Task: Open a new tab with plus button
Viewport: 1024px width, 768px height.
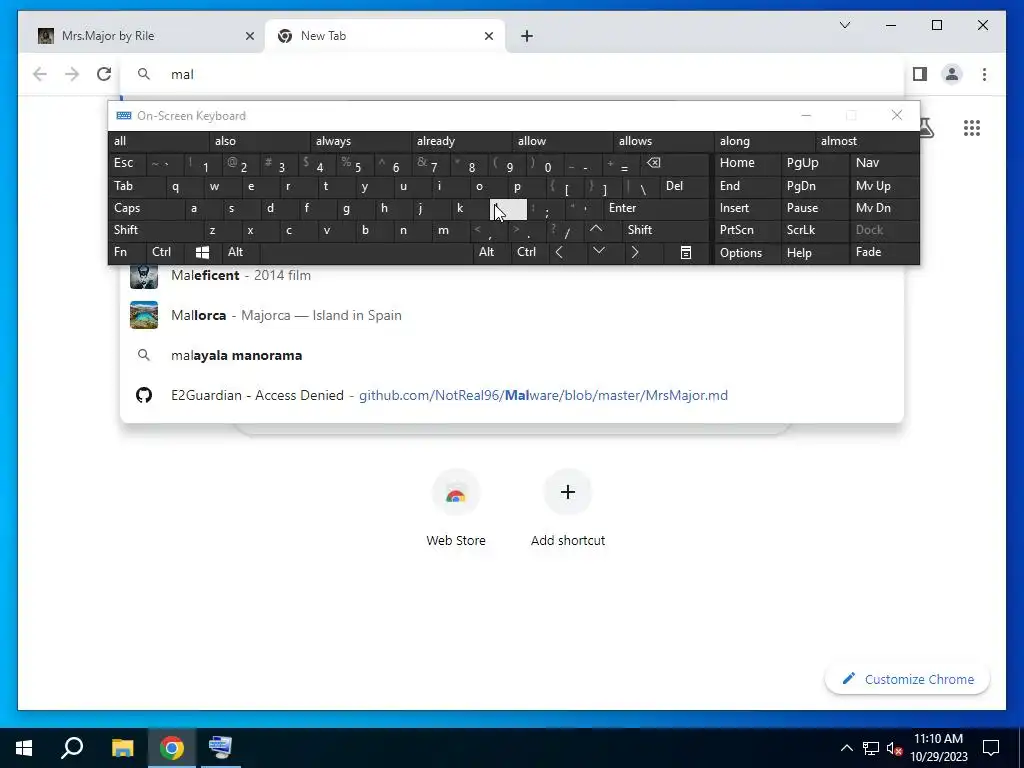Action: (527, 36)
